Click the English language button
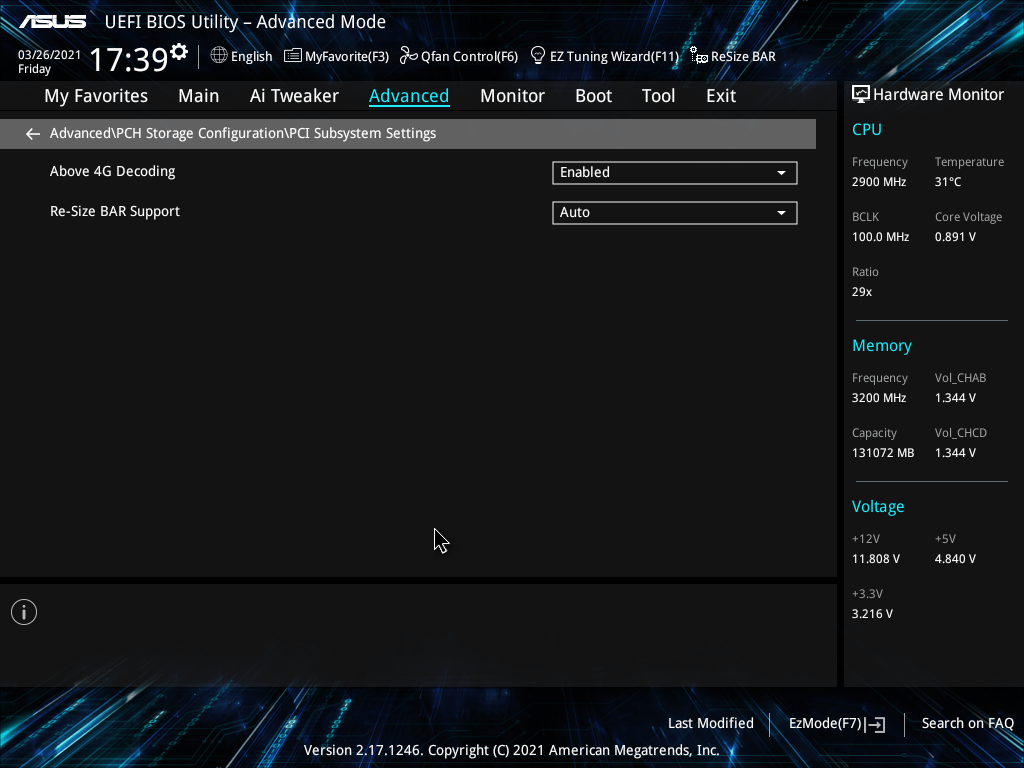The width and height of the screenshot is (1024, 768). tap(242, 56)
